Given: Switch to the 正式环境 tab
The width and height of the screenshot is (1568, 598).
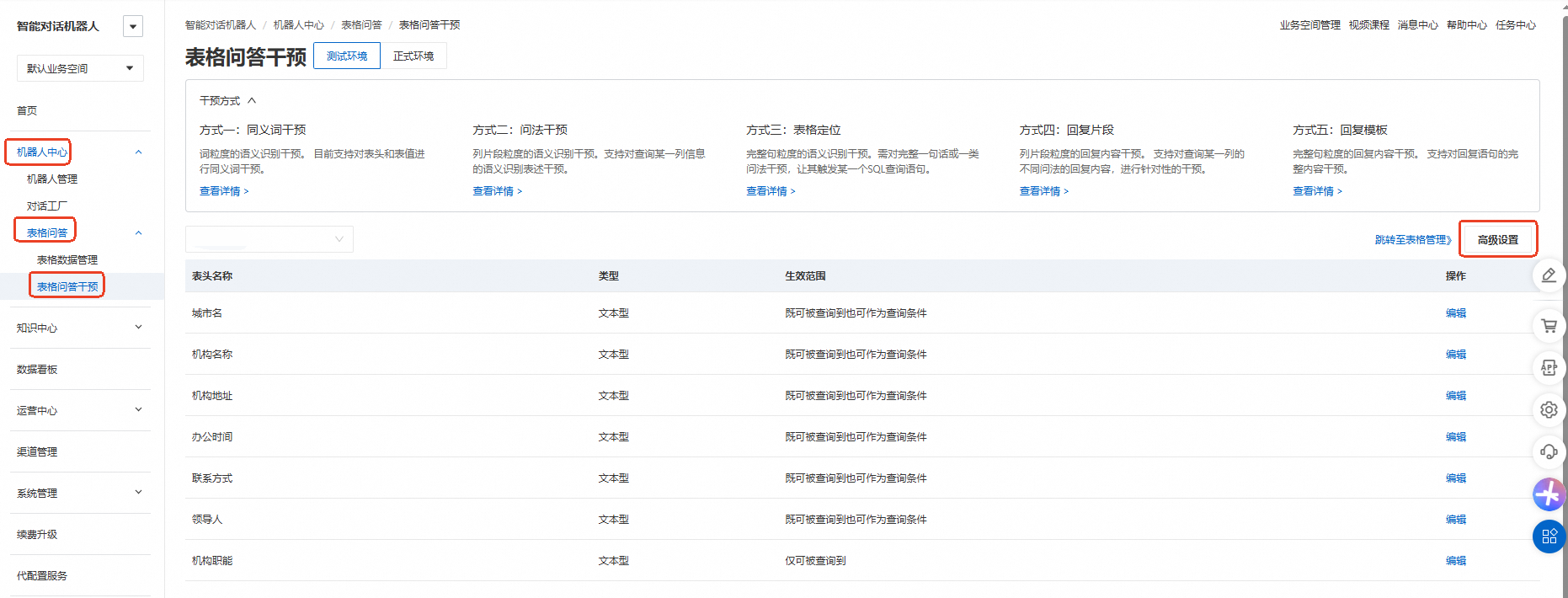Looking at the screenshot, I should click(413, 56).
